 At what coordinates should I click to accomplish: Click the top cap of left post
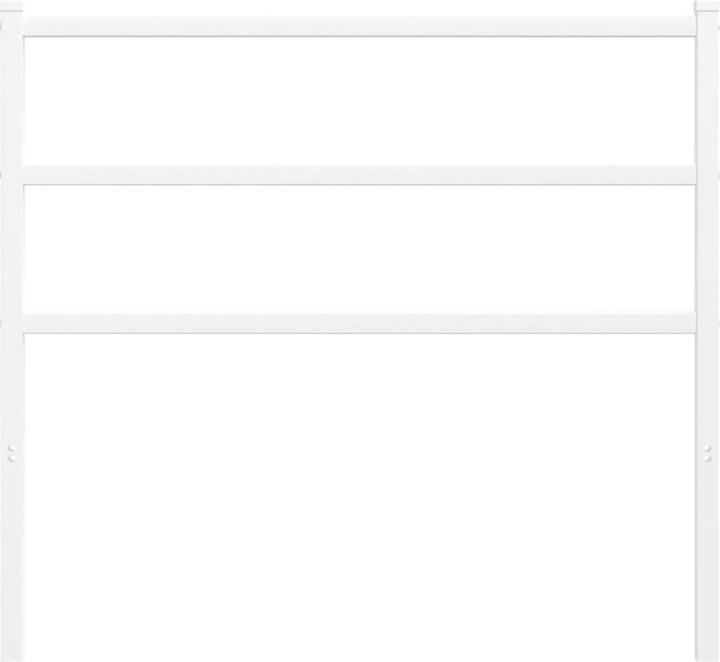tap(12, 6)
